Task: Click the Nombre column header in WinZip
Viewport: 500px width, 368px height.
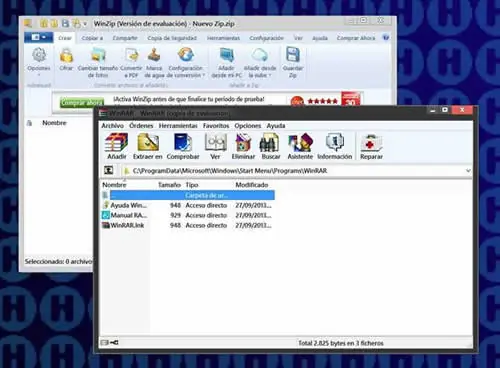Action: click(54, 123)
